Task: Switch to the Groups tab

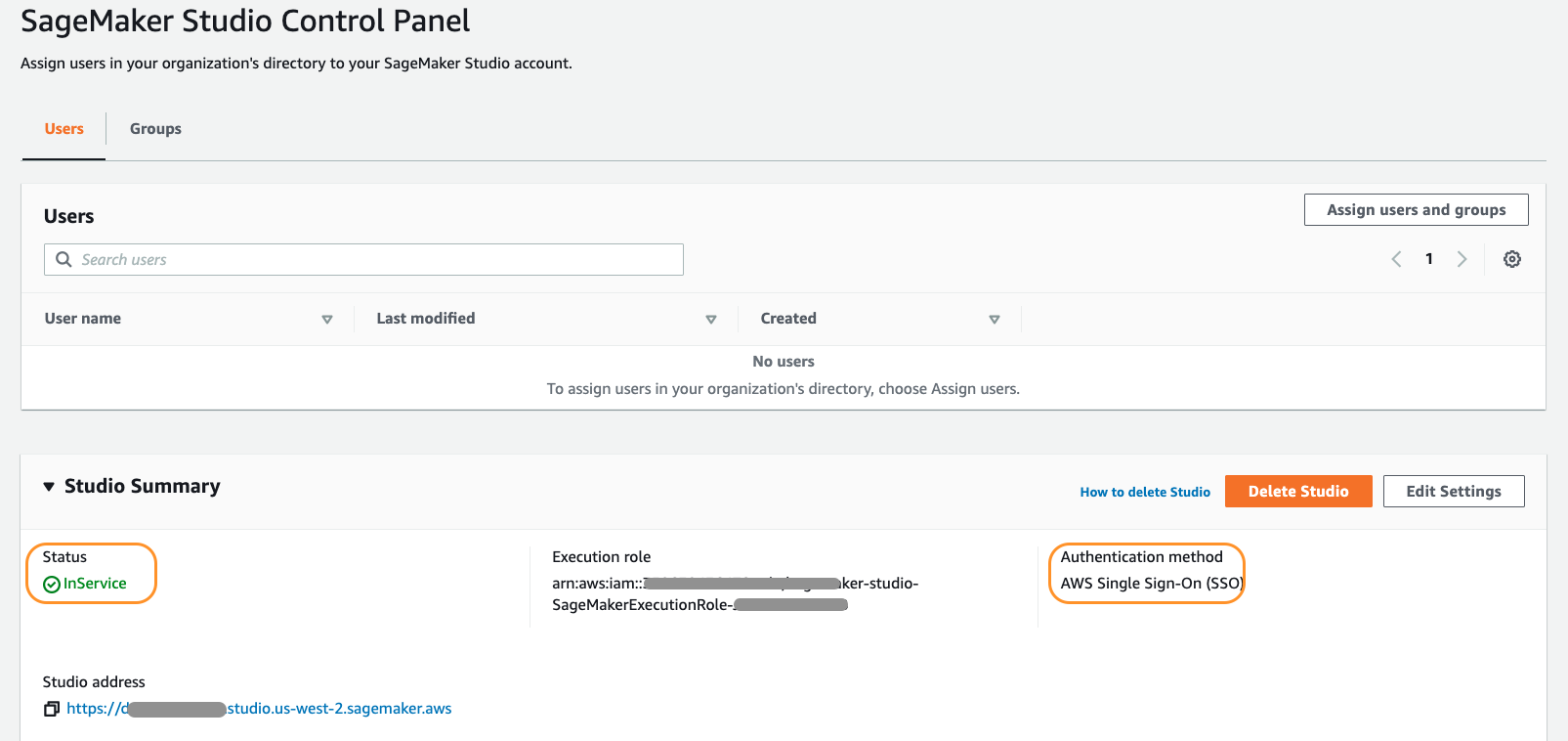Action: [x=155, y=129]
